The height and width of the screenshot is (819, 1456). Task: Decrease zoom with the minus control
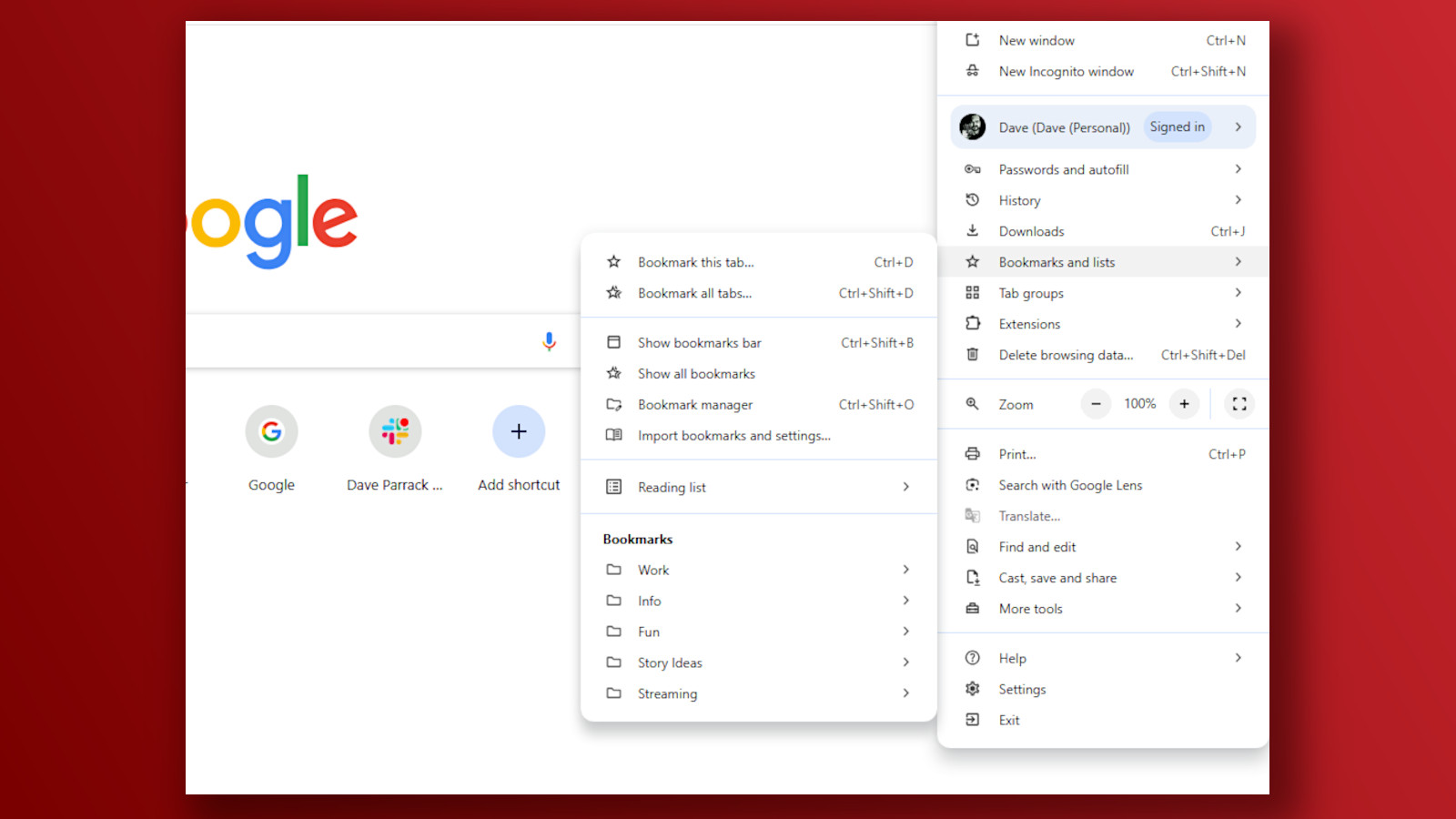[x=1096, y=403]
